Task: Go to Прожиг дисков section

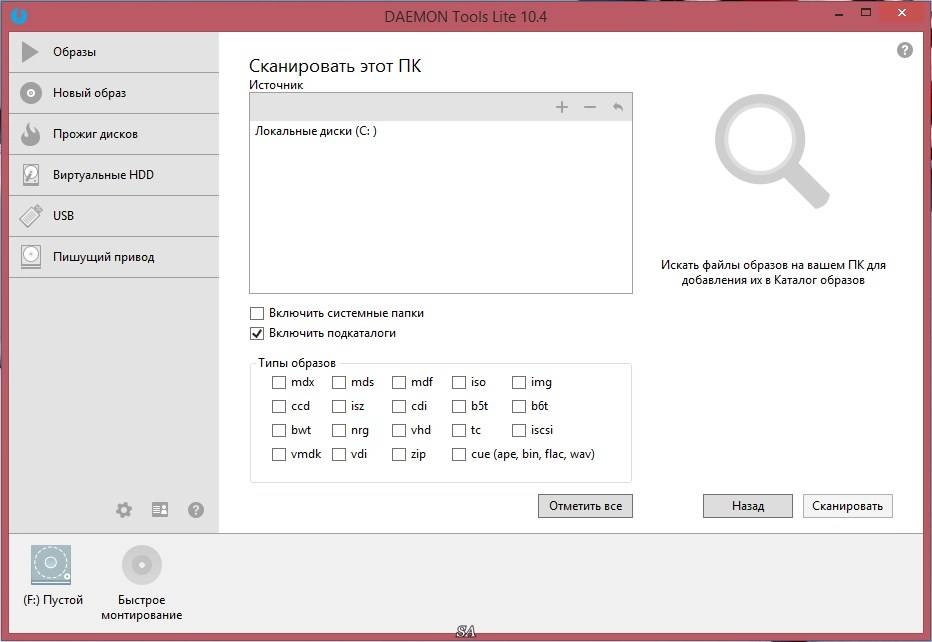Action: coord(114,134)
